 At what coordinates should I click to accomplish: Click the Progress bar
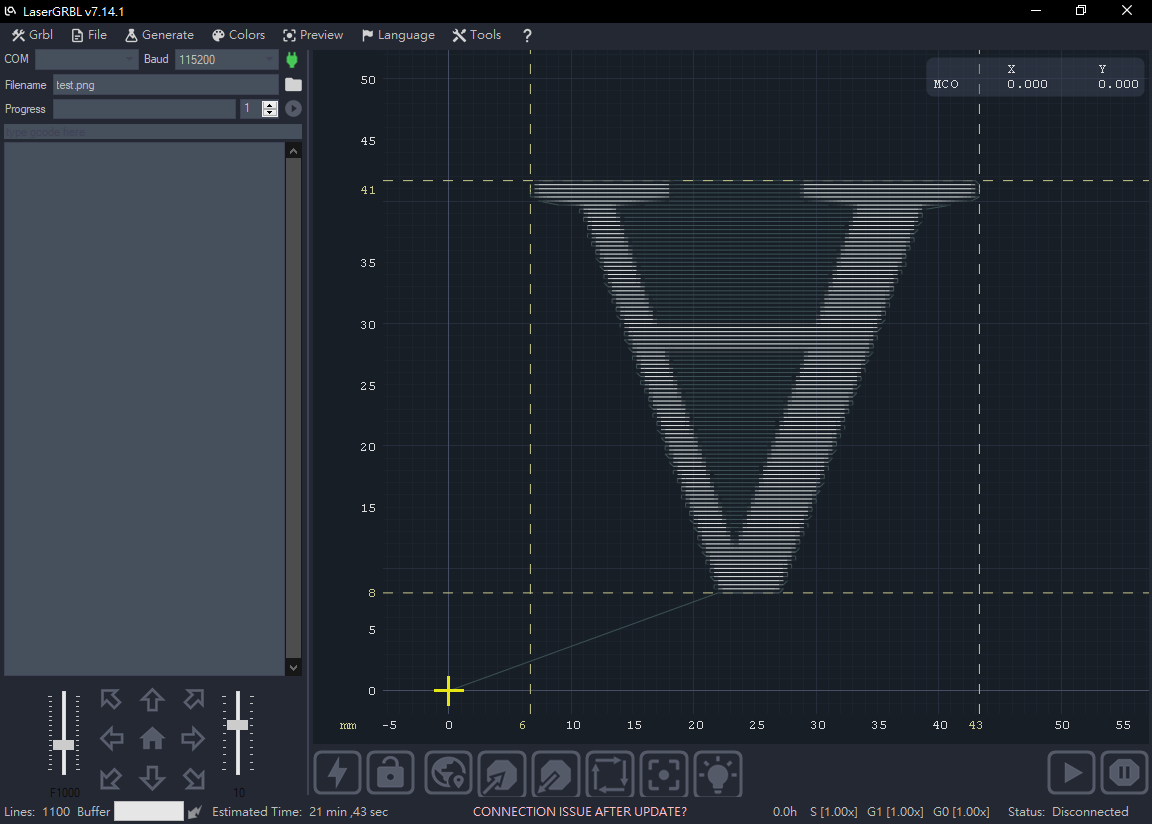click(144, 109)
